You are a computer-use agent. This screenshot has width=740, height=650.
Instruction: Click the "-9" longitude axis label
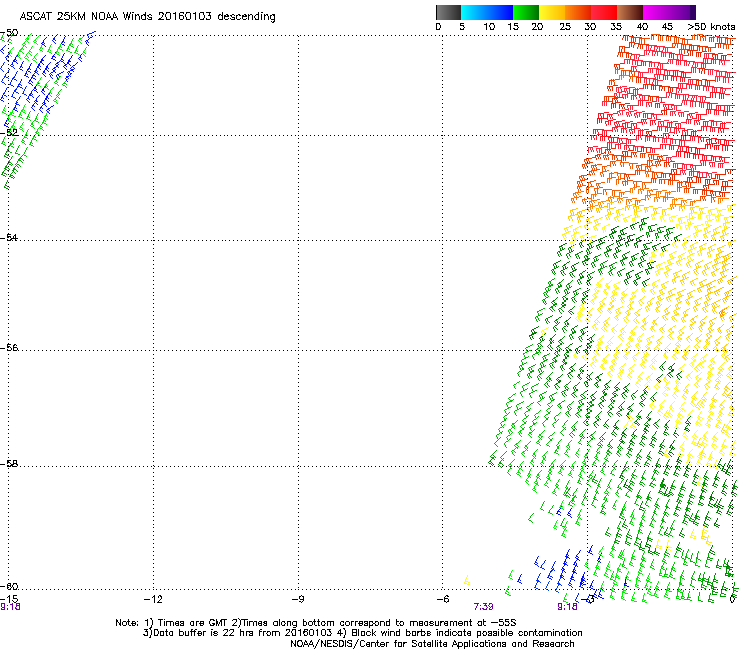(x=297, y=599)
